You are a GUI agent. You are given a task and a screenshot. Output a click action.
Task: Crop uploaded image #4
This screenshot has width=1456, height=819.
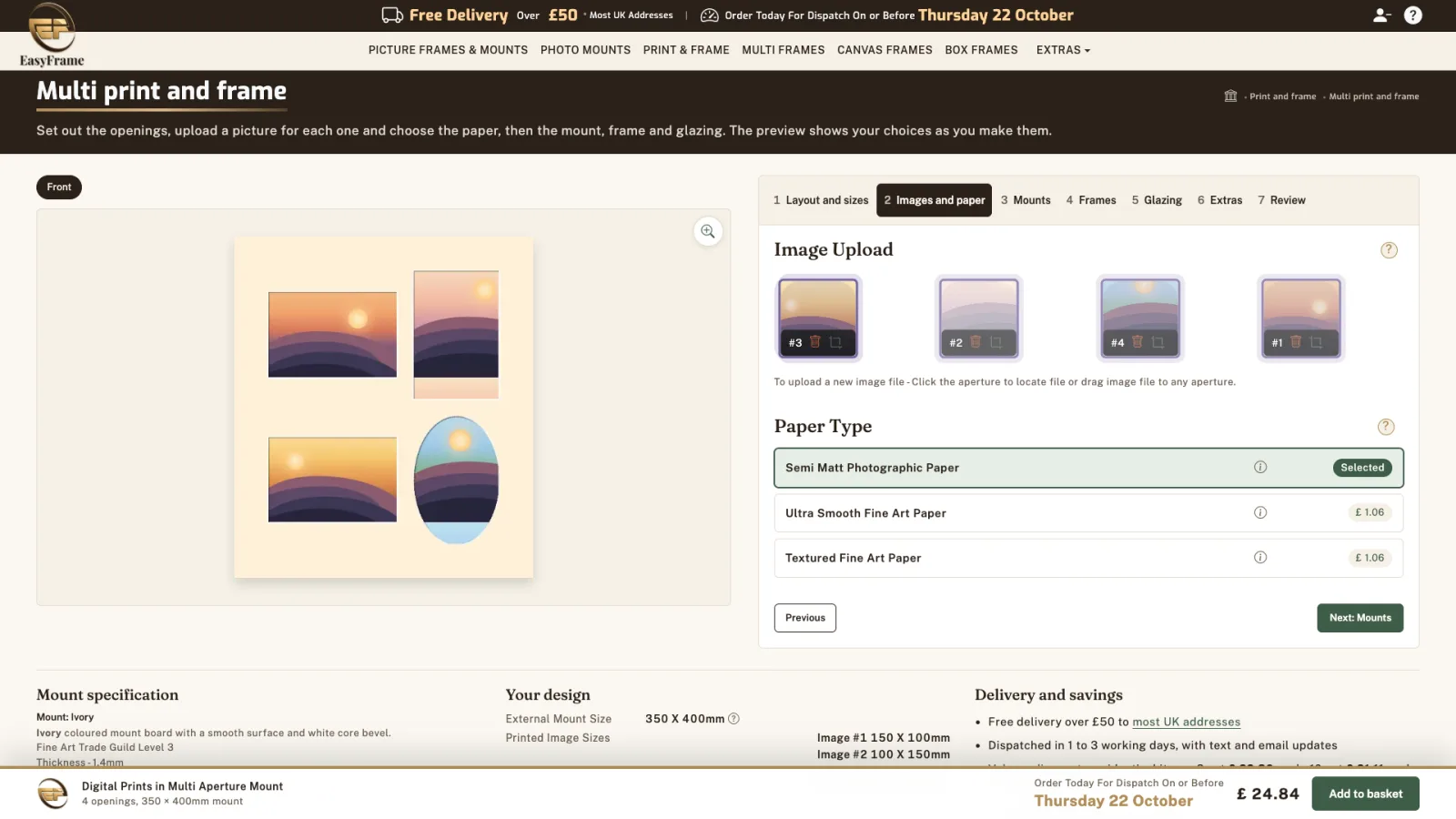click(1158, 342)
